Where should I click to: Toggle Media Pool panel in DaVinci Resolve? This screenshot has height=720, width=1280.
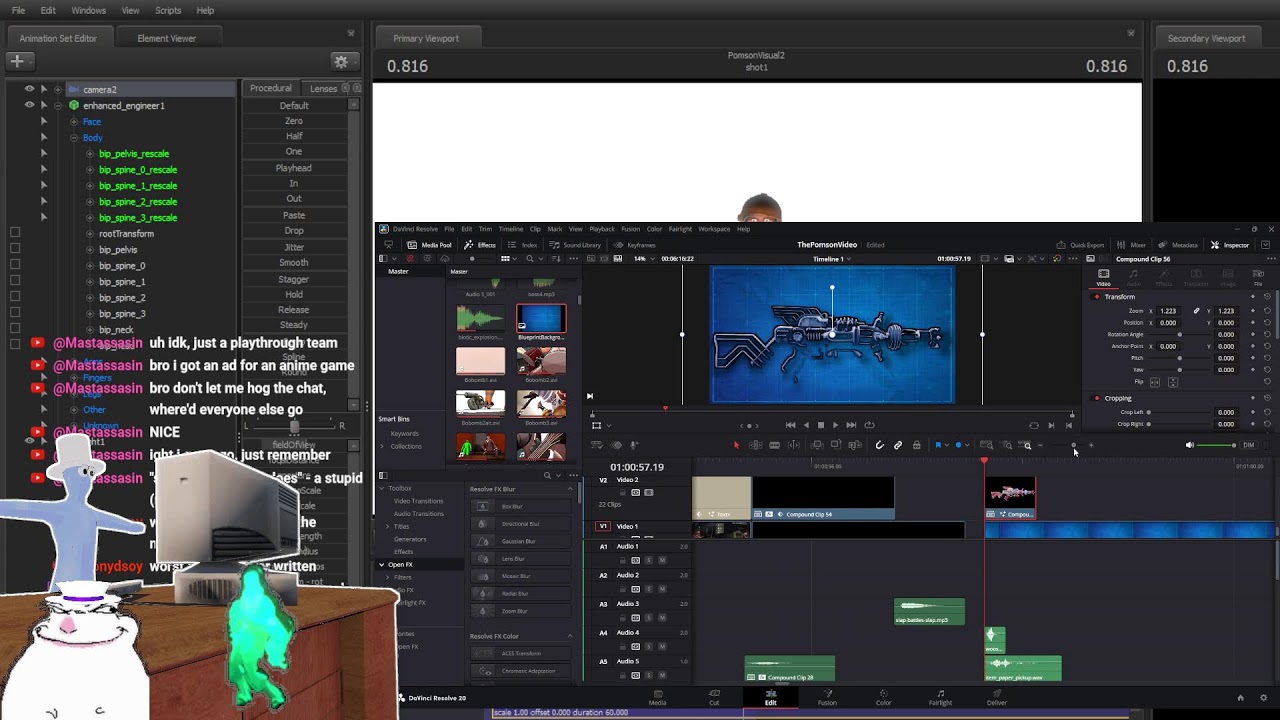pyautogui.click(x=430, y=245)
